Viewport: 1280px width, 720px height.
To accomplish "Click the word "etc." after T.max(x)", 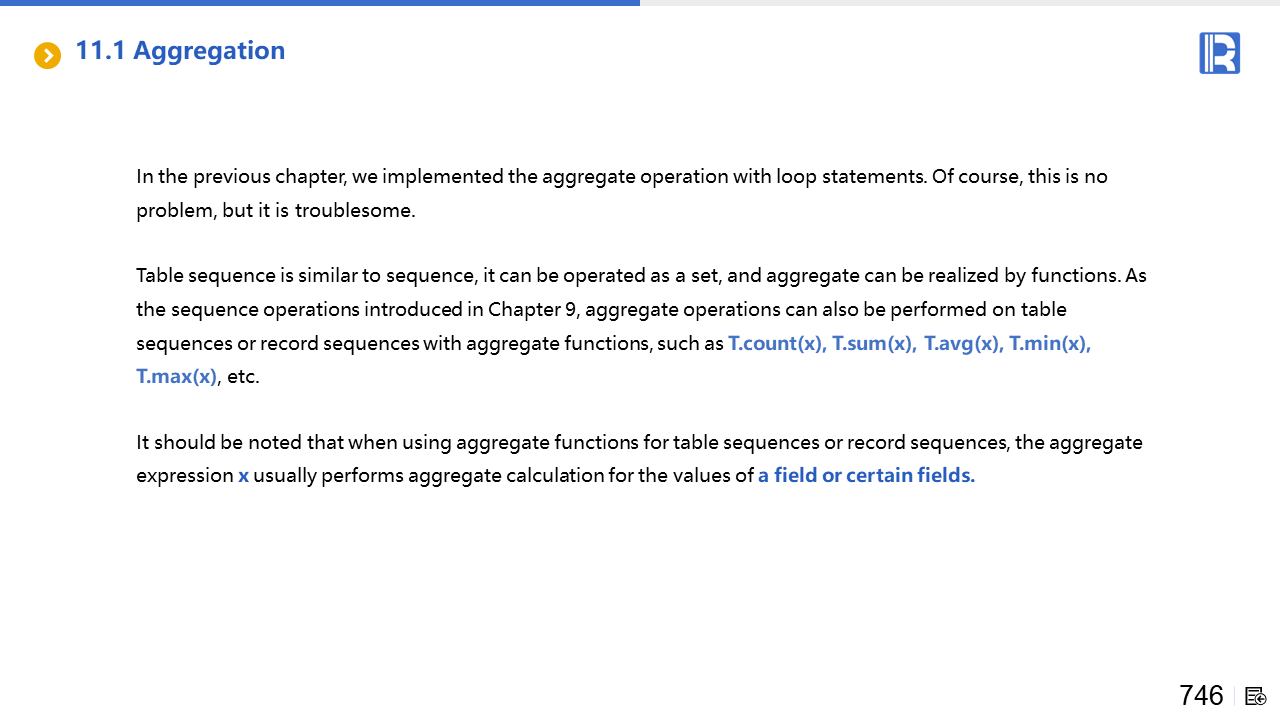I will pos(243,377).
